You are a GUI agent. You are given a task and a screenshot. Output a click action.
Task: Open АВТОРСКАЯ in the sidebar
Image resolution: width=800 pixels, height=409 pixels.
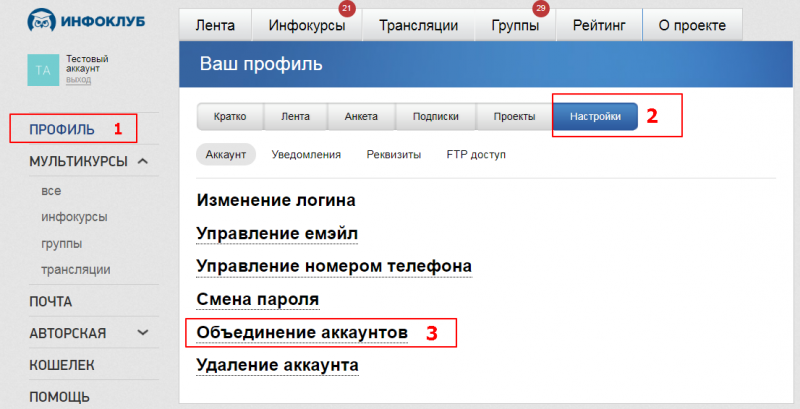pos(68,334)
